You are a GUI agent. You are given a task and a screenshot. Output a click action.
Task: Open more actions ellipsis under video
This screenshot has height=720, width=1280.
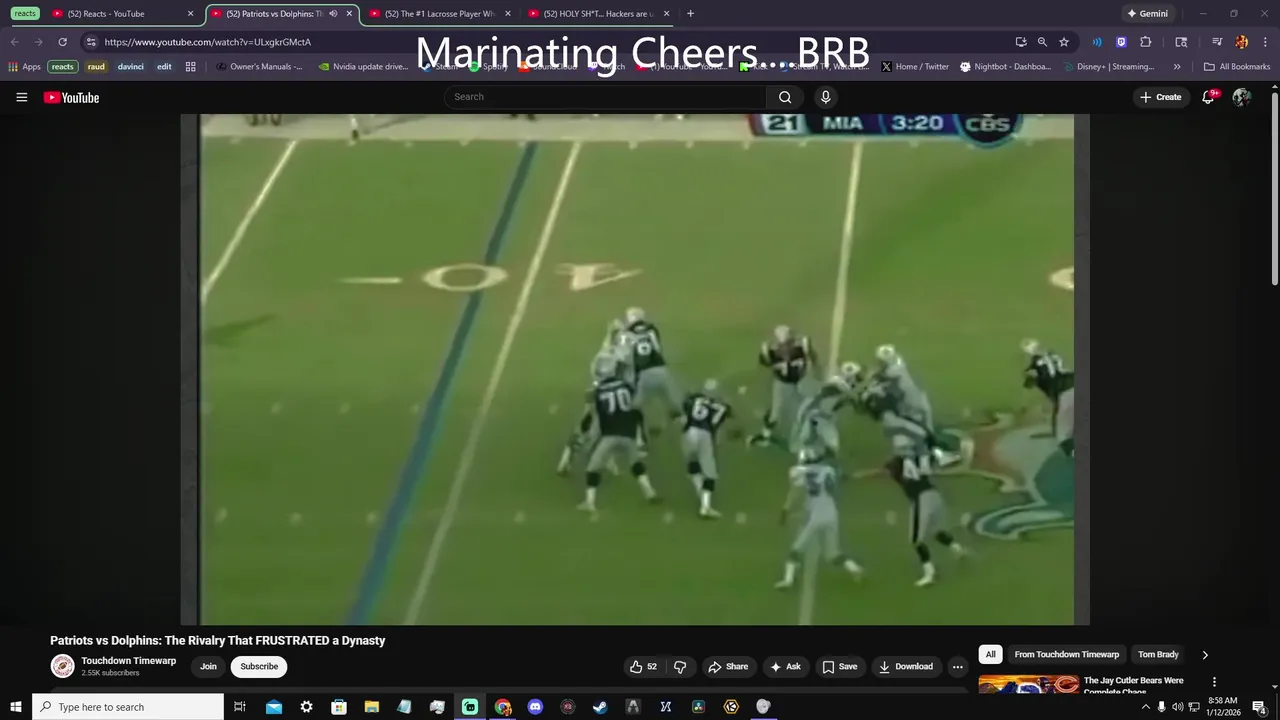[957, 667]
